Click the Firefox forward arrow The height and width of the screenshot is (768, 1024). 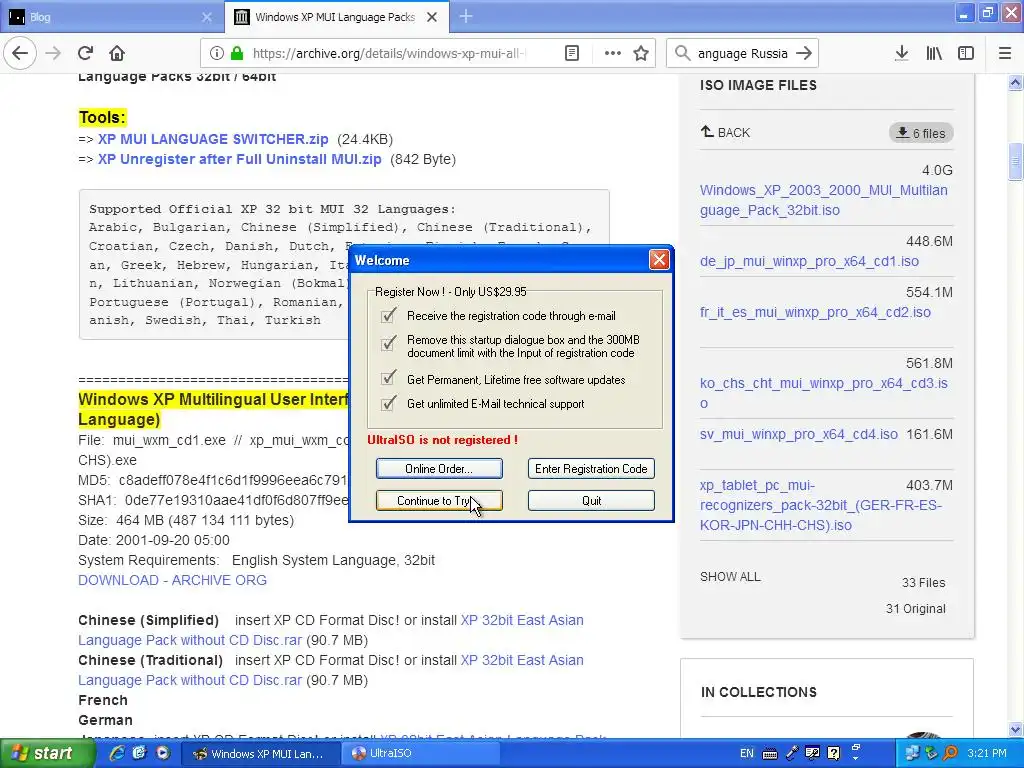(53, 54)
